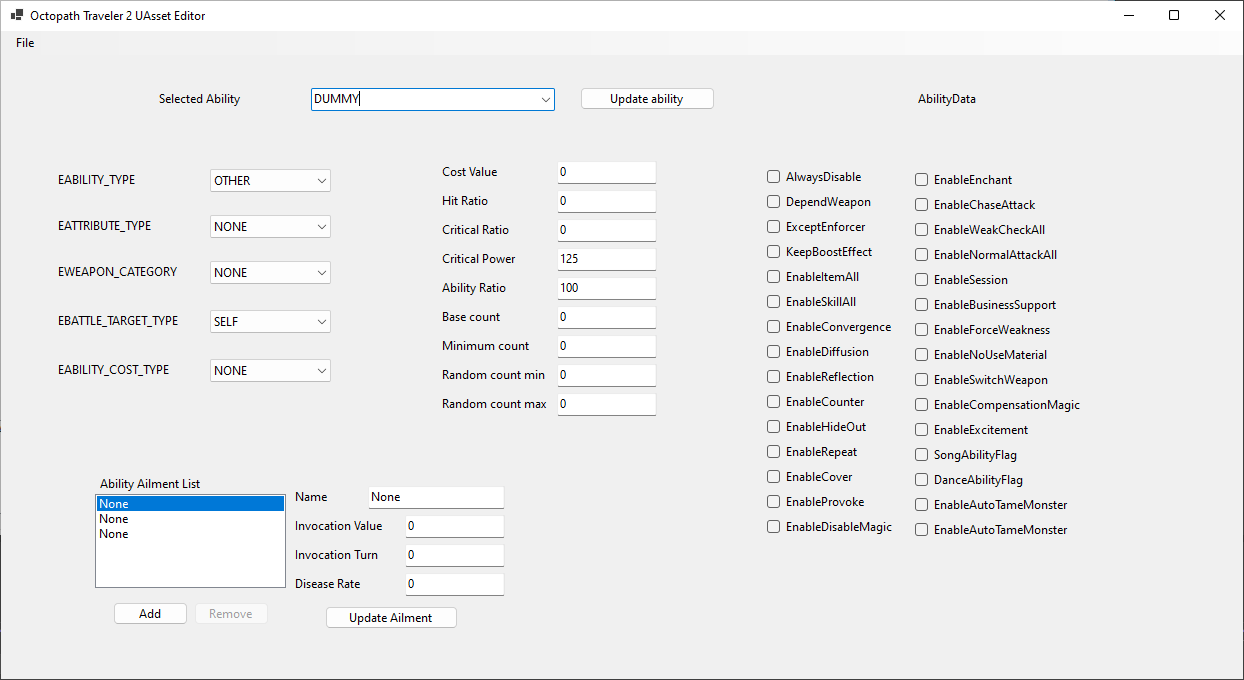
Task: Focus the Invocation Value field
Action: tap(454, 526)
